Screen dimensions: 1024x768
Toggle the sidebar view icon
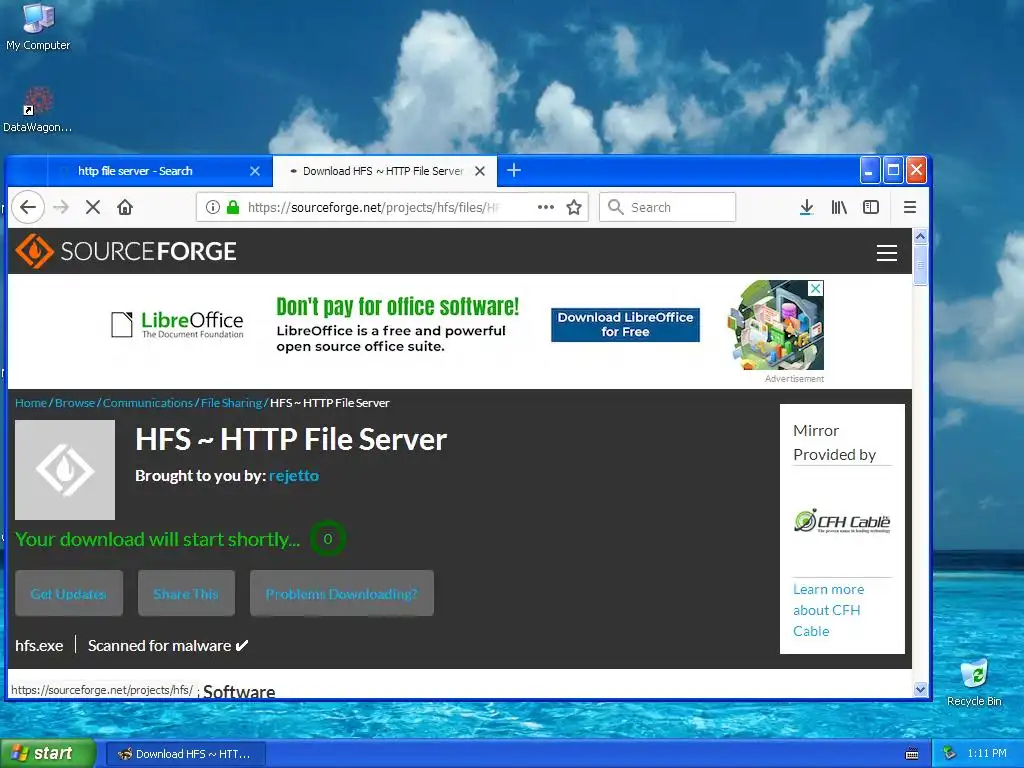tap(871, 207)
